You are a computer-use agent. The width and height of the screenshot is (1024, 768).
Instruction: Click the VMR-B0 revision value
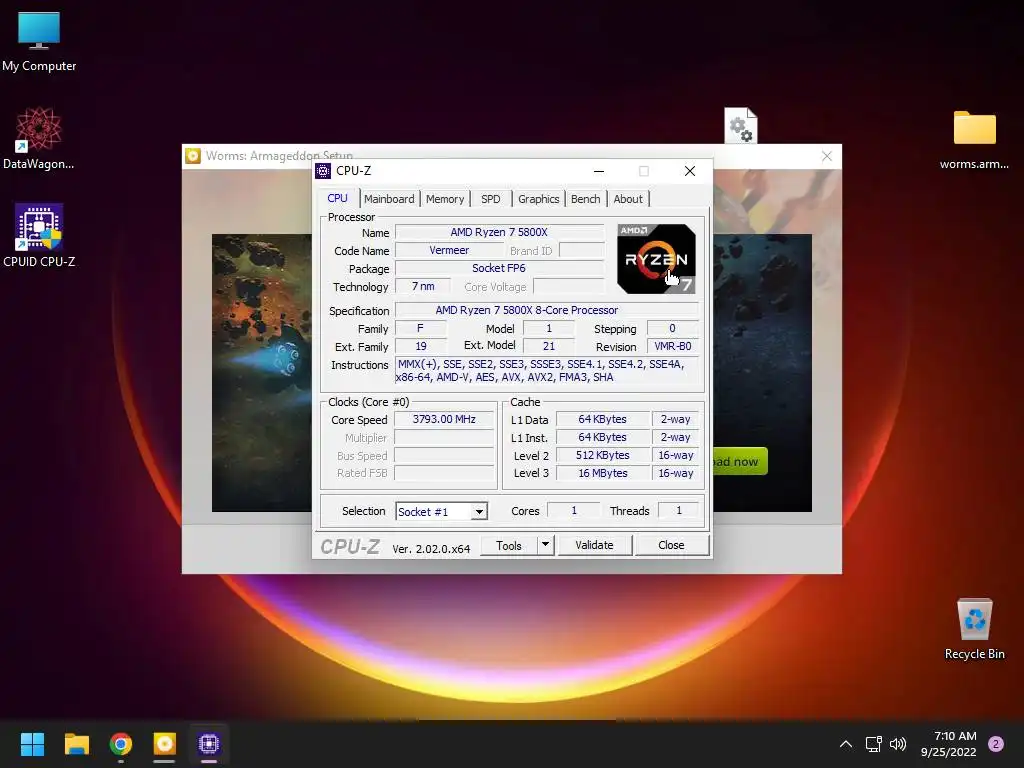point(673,347)
